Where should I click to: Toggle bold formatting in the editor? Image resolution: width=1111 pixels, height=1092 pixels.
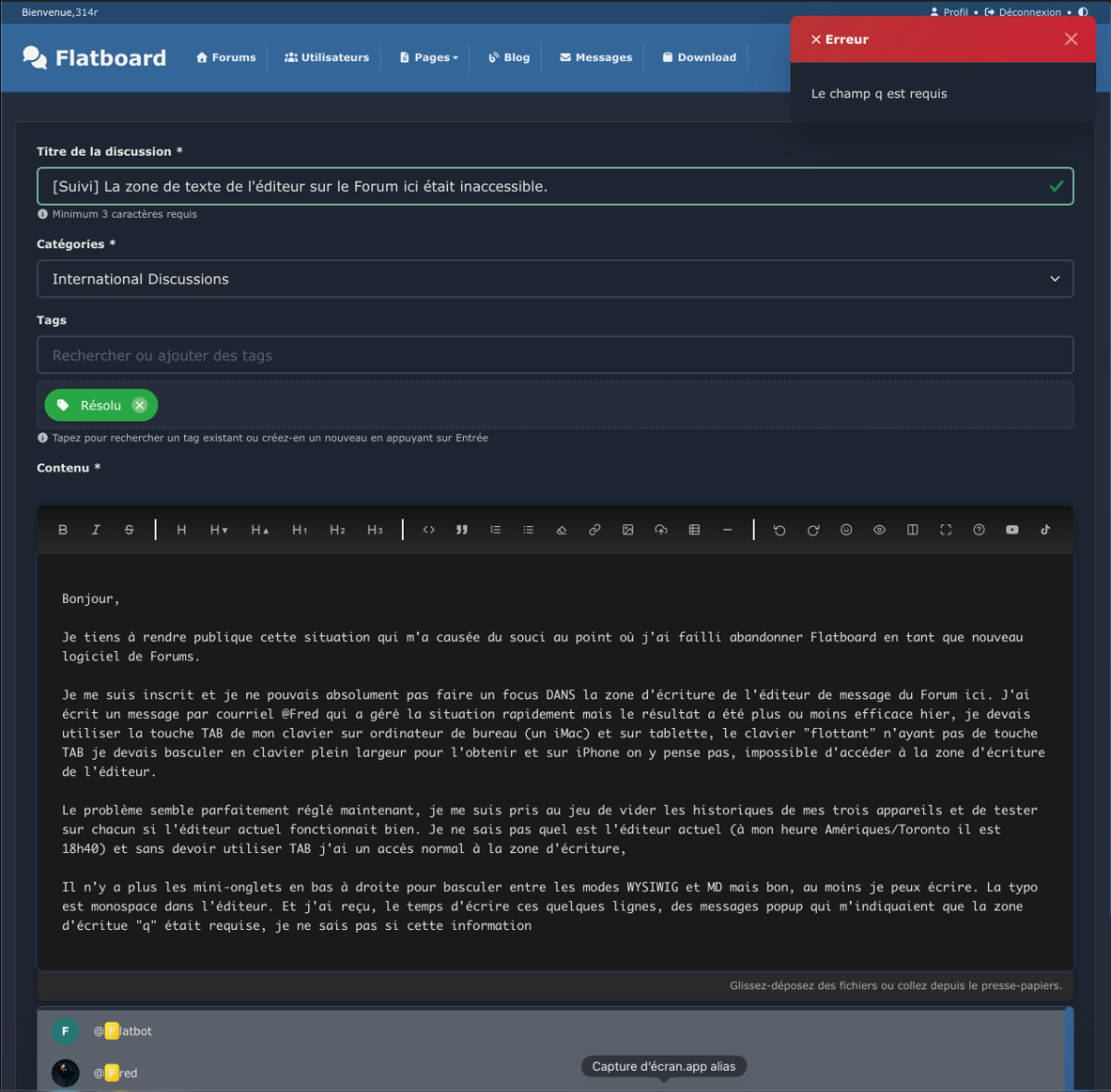click(63, 530)
